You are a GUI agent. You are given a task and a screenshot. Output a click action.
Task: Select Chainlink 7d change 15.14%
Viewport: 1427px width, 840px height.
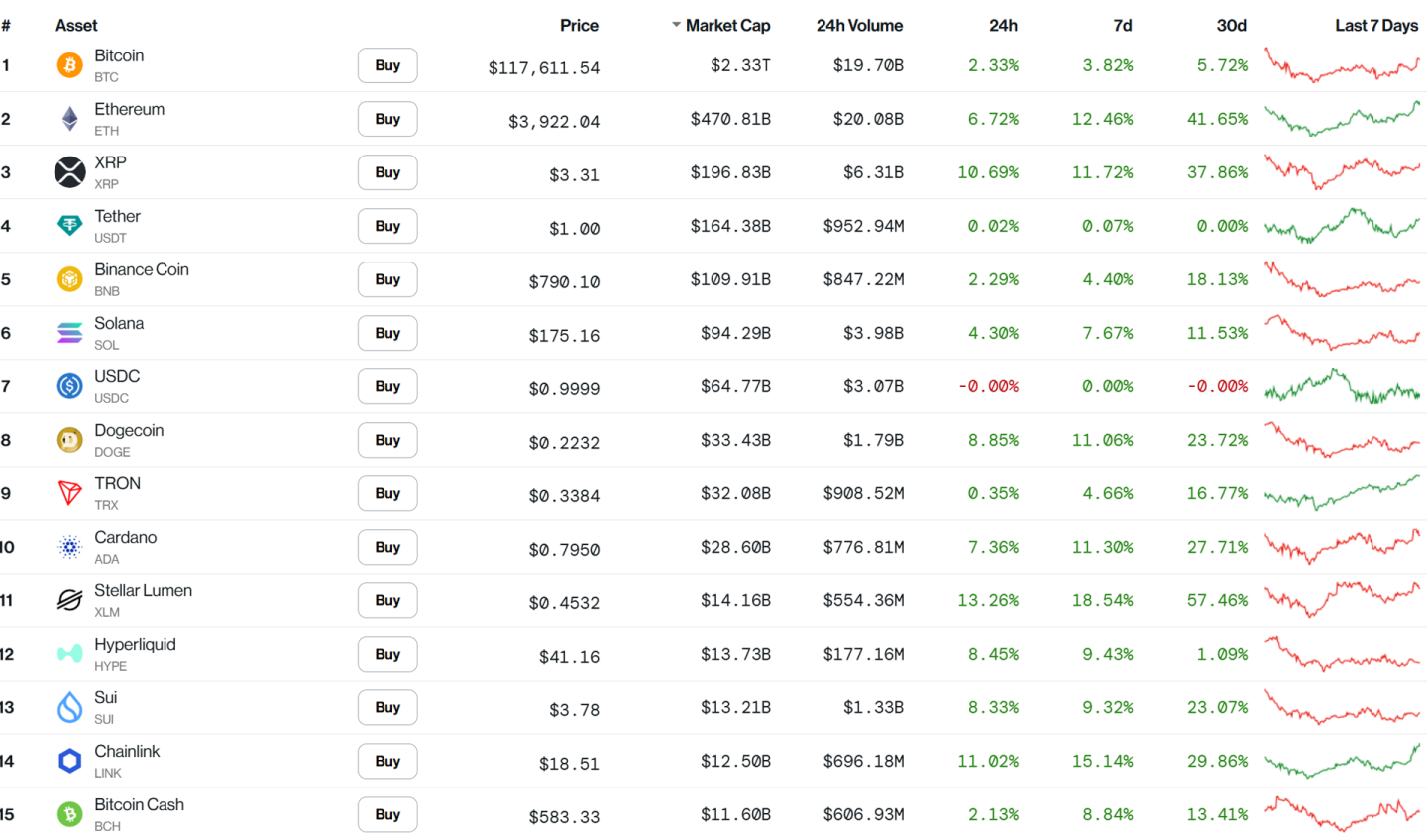coord(1103,761)
